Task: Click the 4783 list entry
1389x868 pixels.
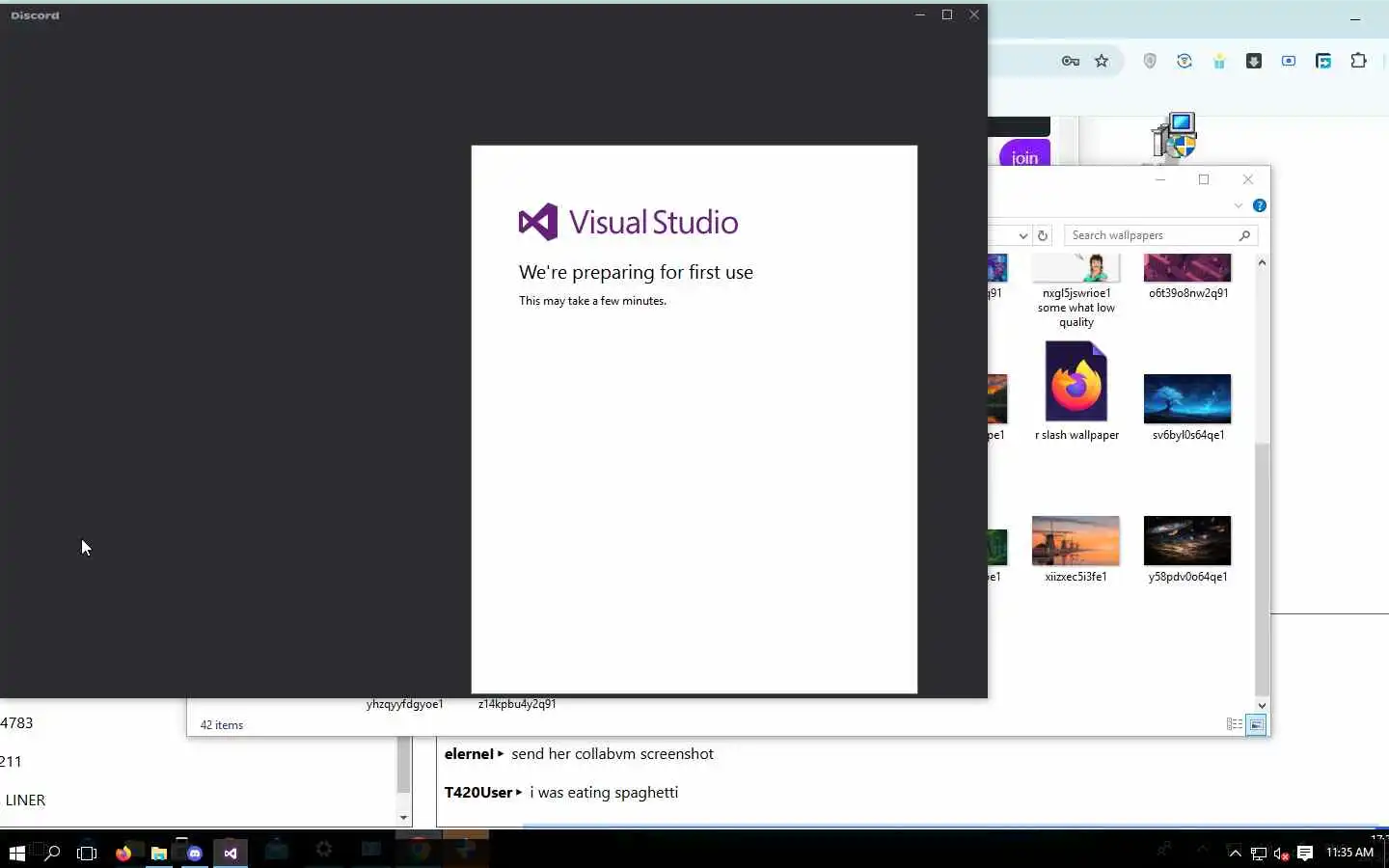Action: click(x=16, y=723)
